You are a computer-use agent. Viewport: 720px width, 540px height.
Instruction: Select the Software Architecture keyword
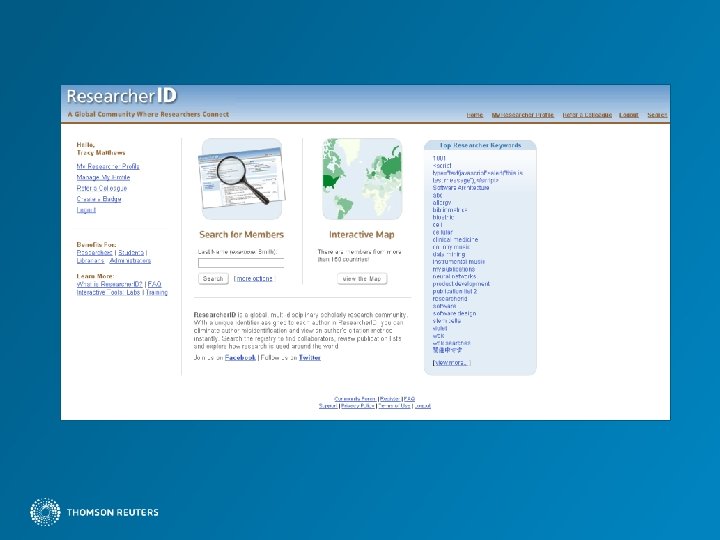point(461,188)
